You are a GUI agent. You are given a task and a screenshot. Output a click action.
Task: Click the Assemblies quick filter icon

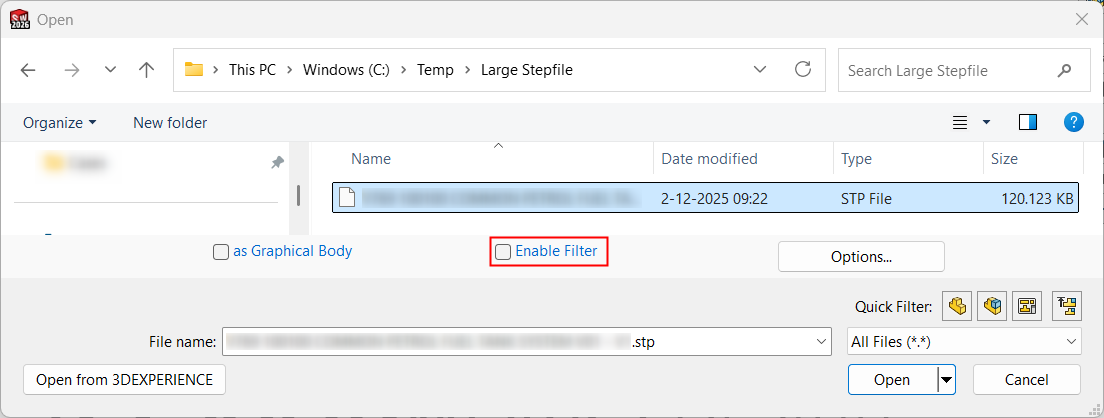coord(991,307)
